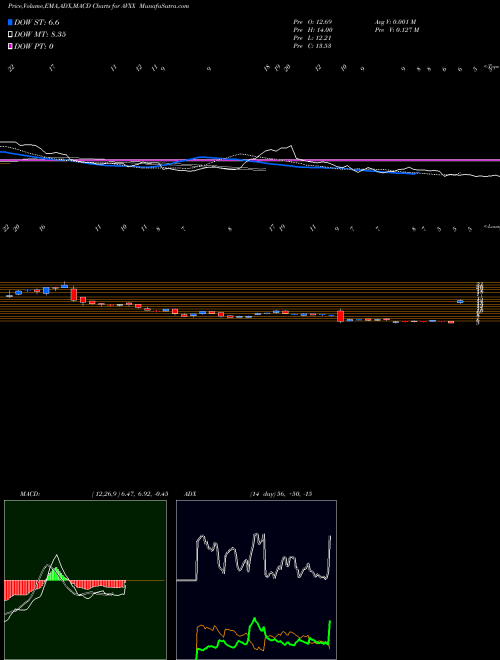This screenshot has height=660, width=500.
Task: Select the 'DOW ST: 6.6' legend label
Action: coord(39,23)
